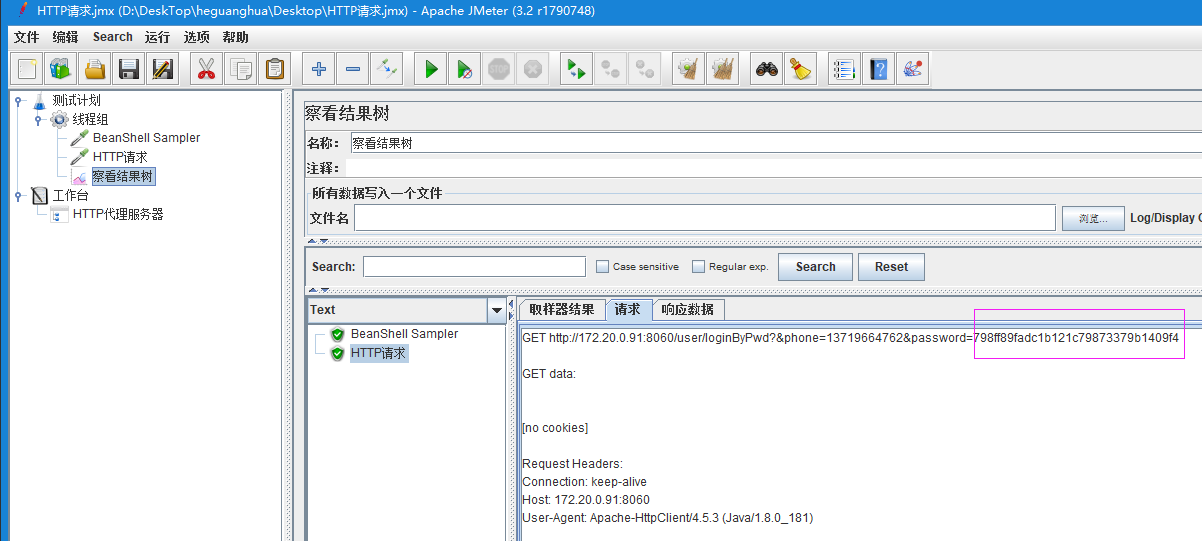
Task: Select 测试计划 root node
Action: click(76, 100)
